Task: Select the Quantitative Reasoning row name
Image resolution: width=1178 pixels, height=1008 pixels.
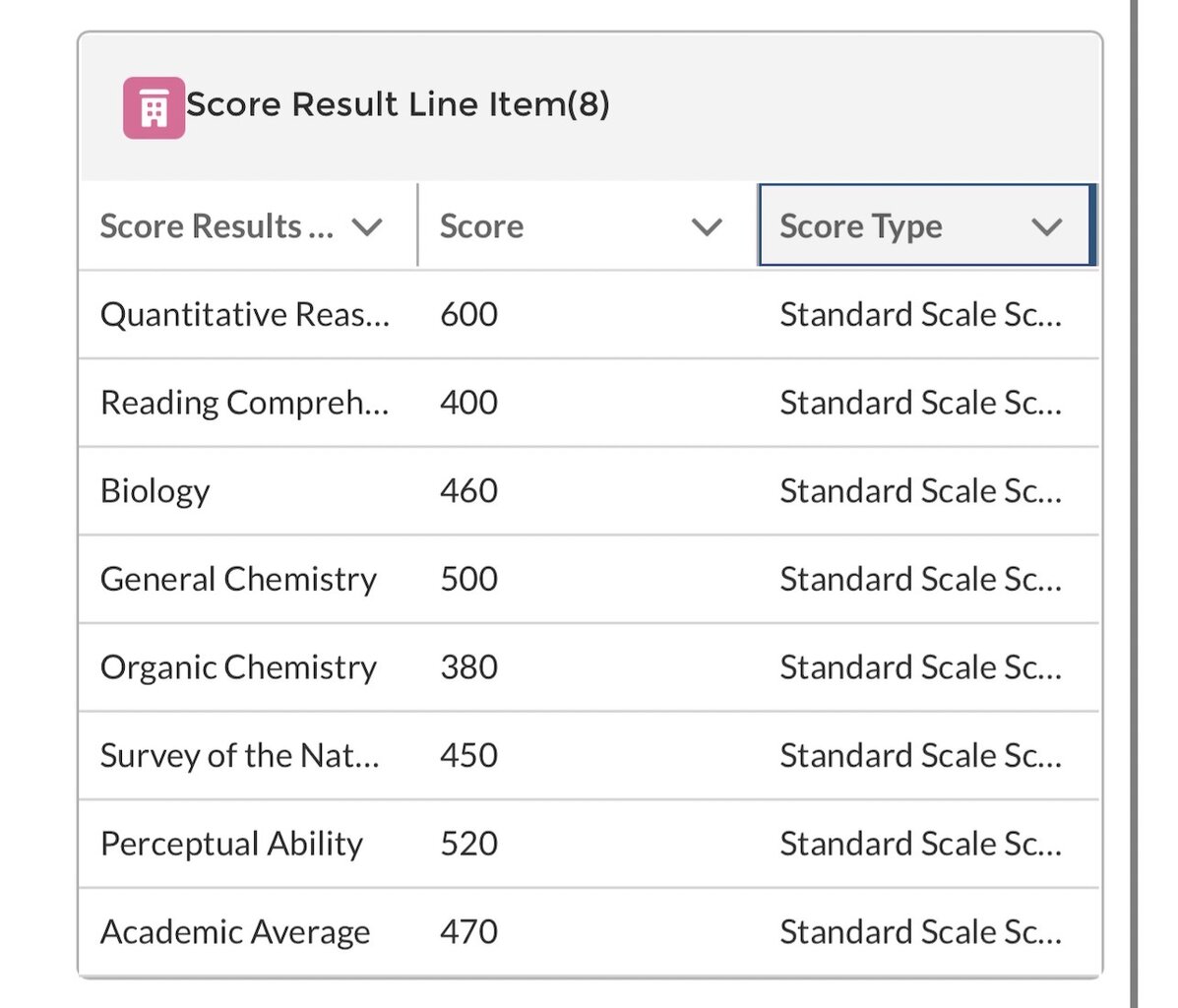Action: [x=244, y=315]
